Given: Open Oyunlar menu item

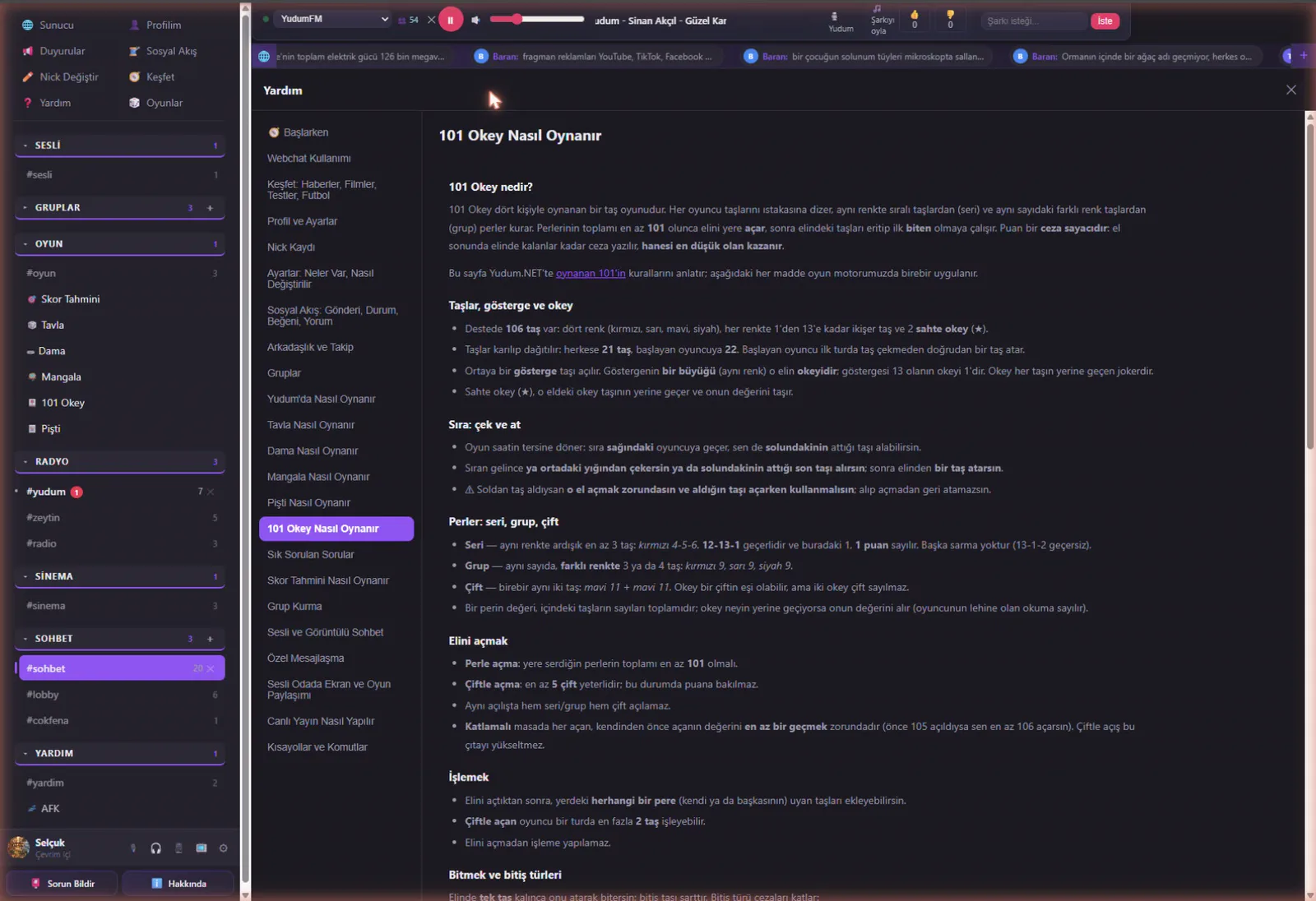Looking at the screenshot, I should [156, 103].
